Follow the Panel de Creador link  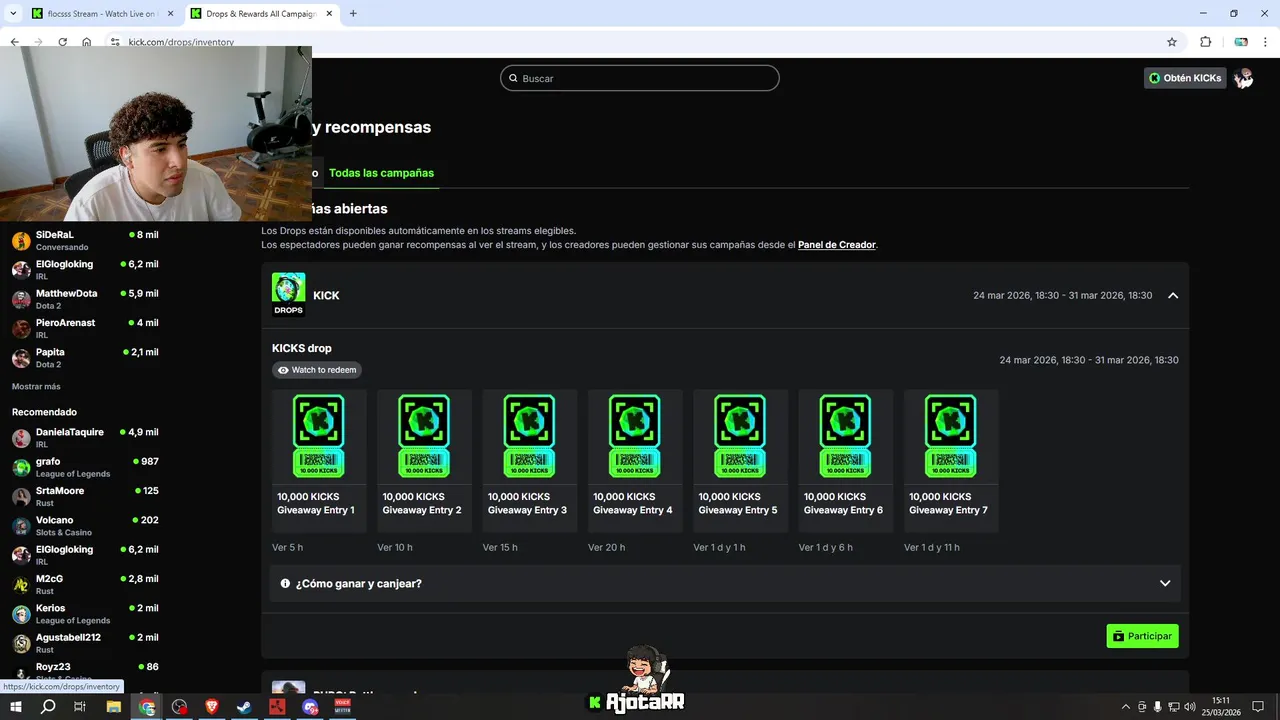(x=837, y=245)
